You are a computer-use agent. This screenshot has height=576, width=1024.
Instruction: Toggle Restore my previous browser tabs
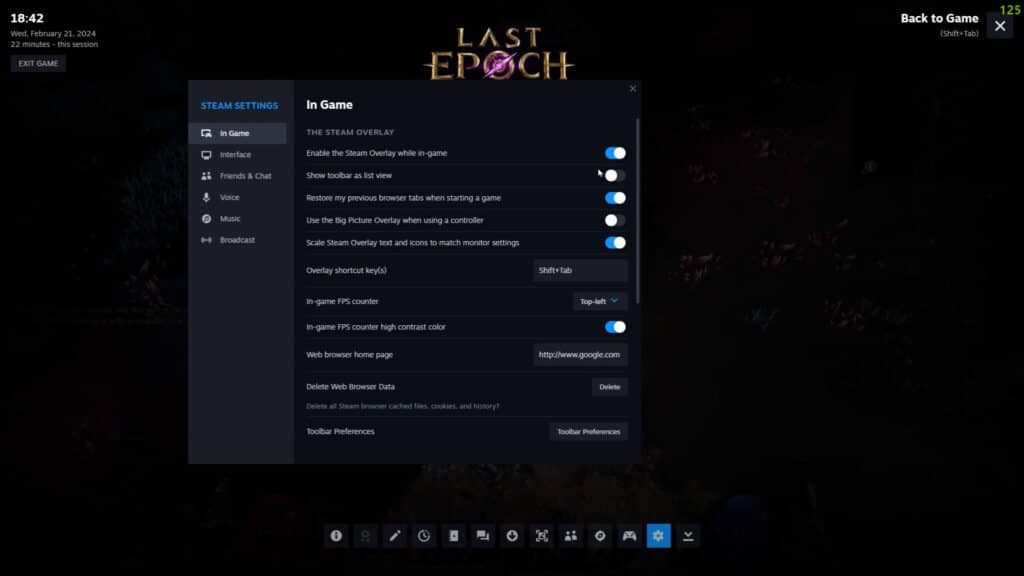point(615,198)
